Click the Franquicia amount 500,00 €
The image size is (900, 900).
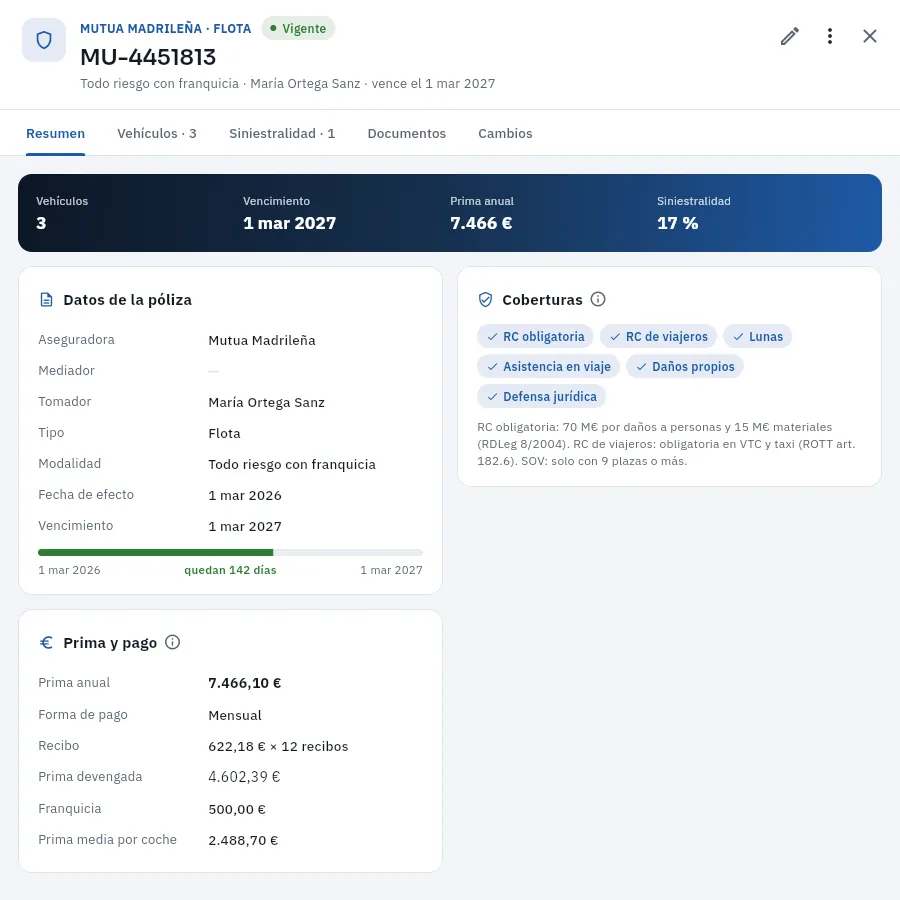(x=237, y=809)
